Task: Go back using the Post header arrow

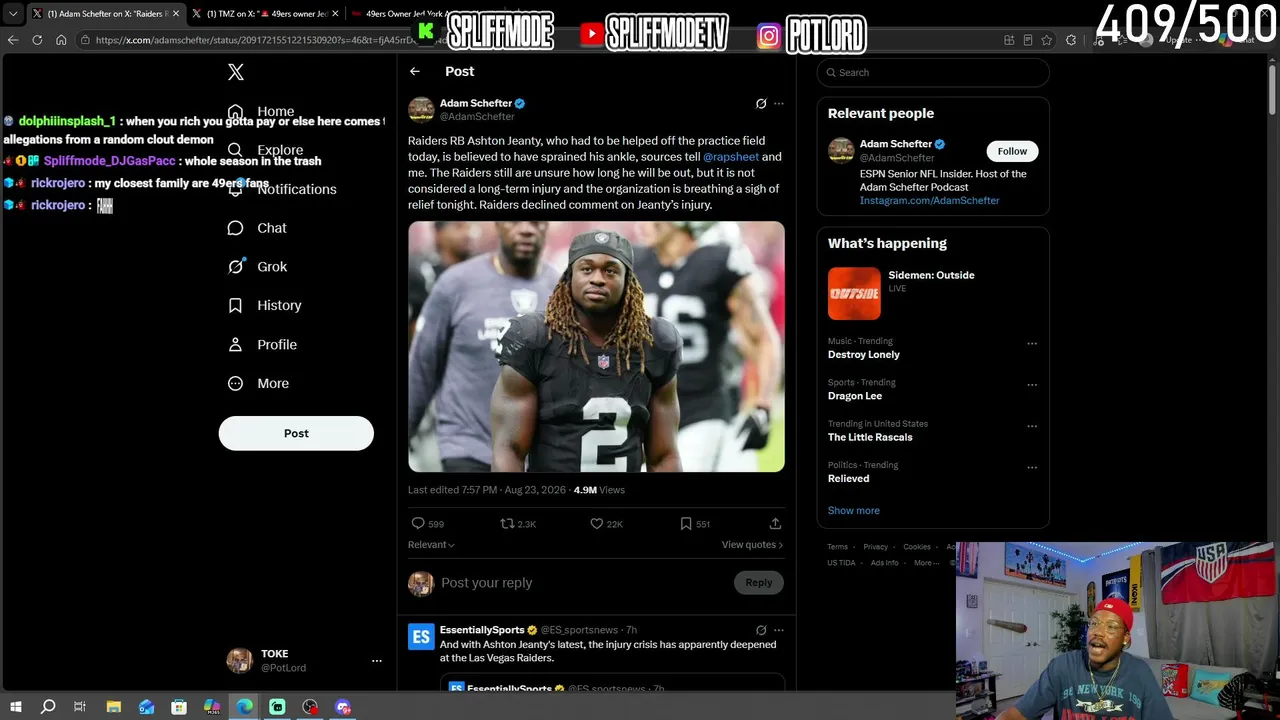Action: (x=415, y=71)
